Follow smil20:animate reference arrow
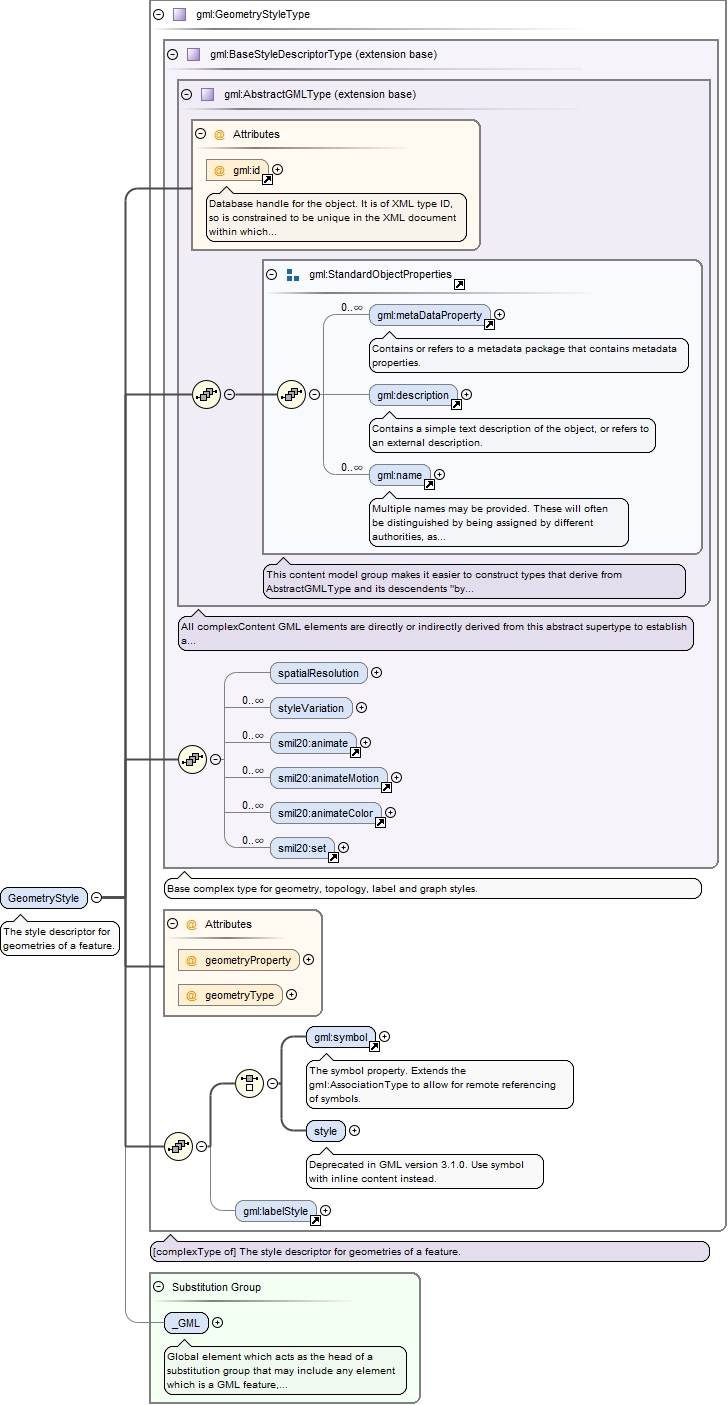Viewport: 728px width, 1405px height. 355,753
